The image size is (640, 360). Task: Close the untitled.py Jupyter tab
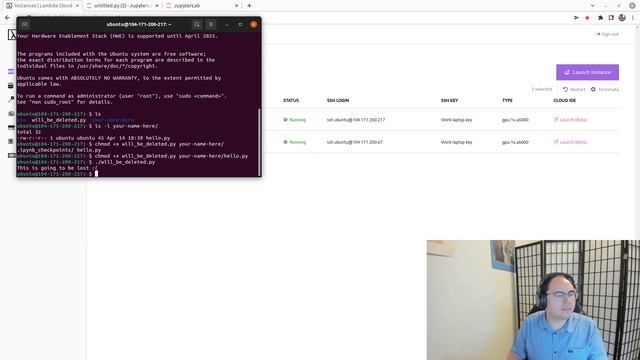157,6
